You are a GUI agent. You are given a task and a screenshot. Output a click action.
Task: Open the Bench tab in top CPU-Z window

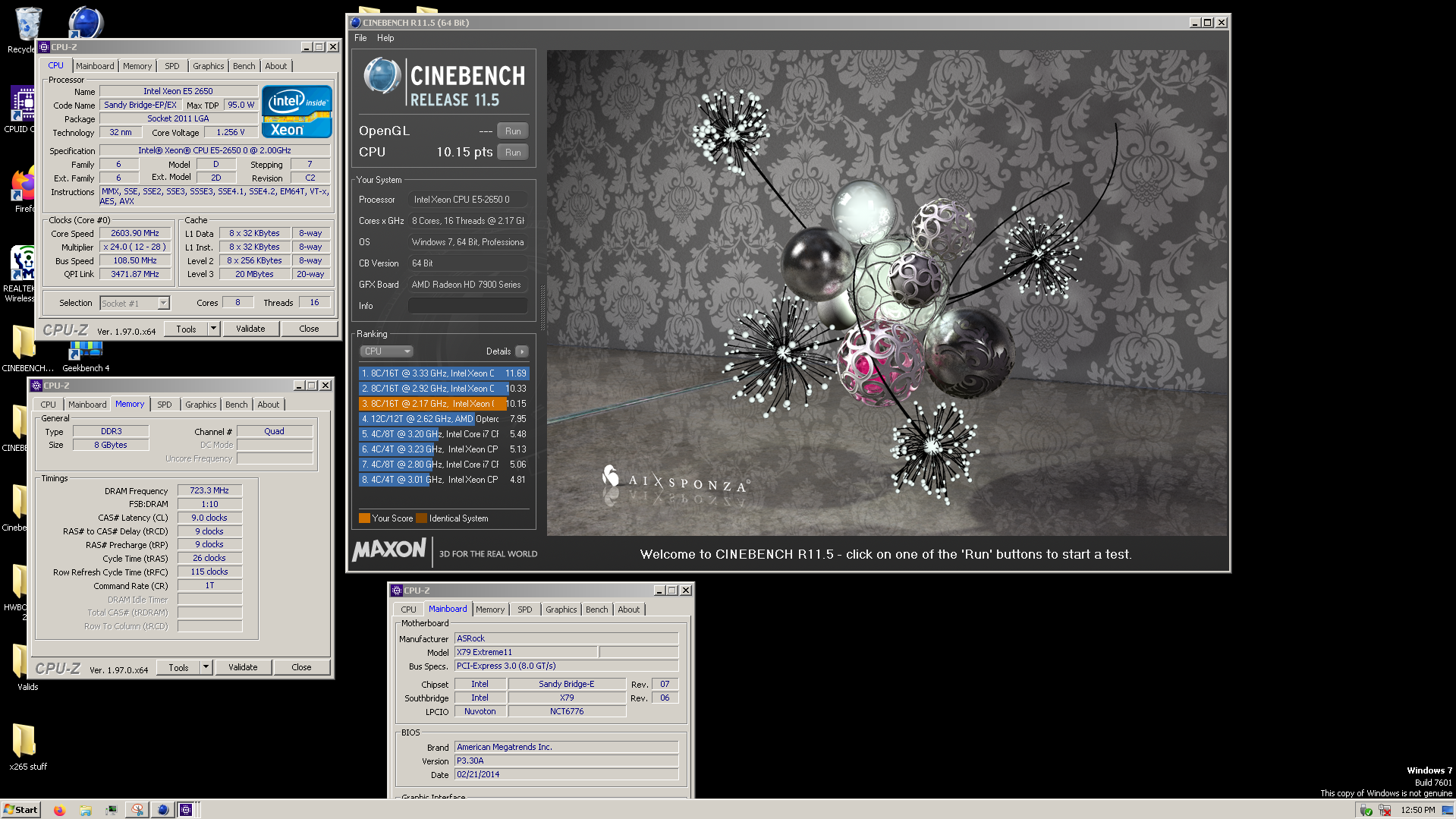pos(244,66)
